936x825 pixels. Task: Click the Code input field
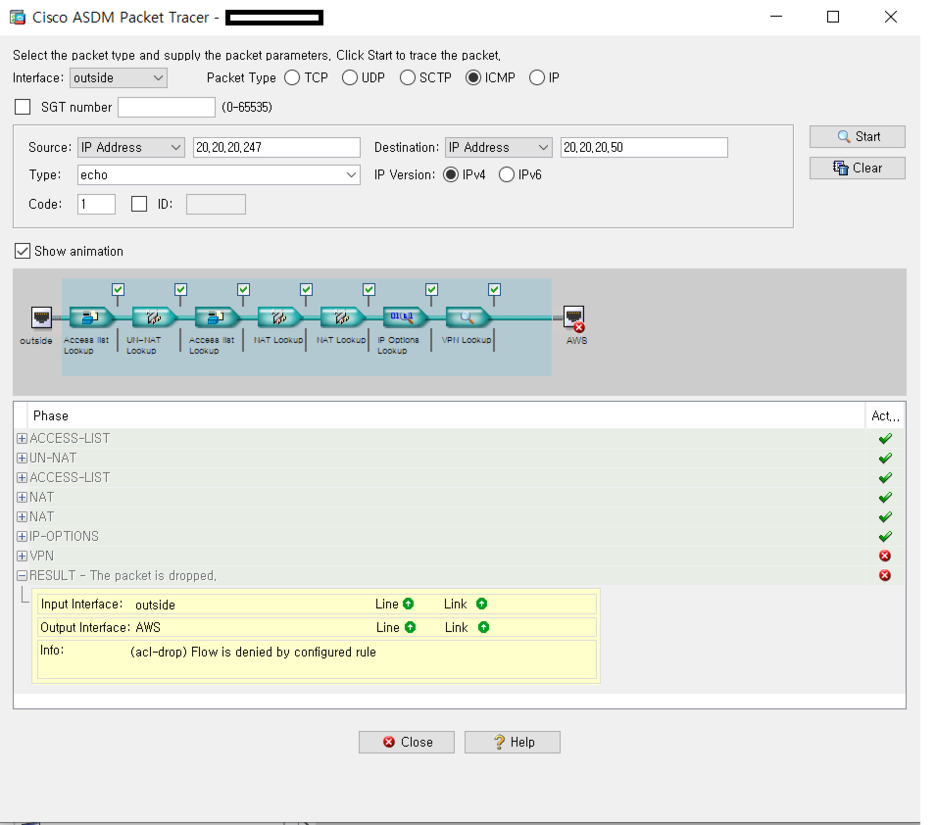pos(96,204)
